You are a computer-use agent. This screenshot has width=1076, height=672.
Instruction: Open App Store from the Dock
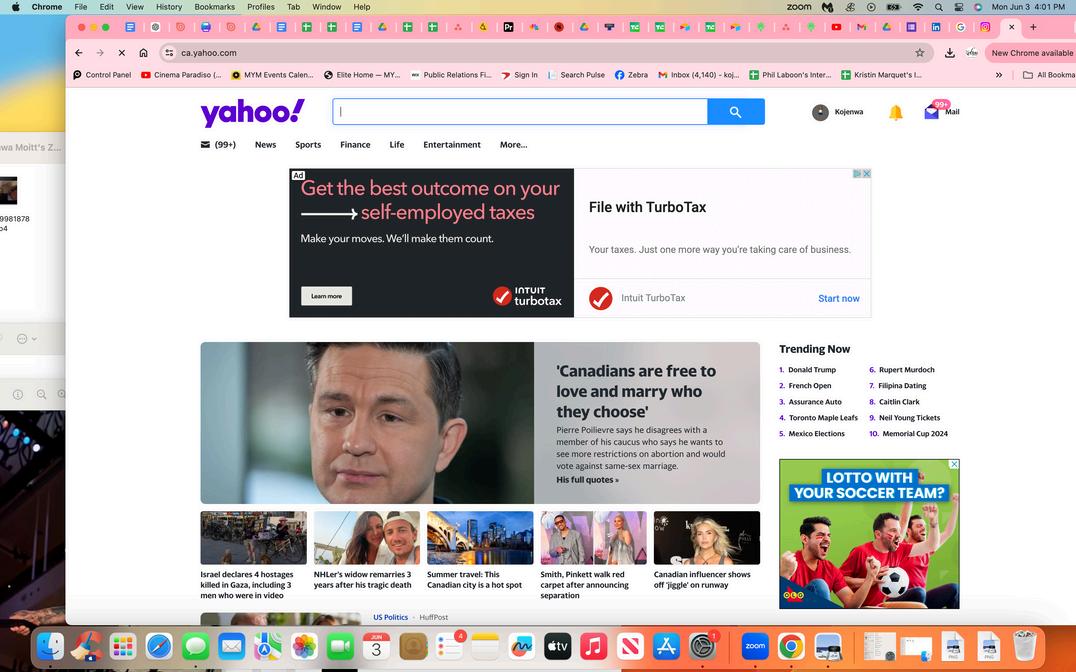point(666,647)
